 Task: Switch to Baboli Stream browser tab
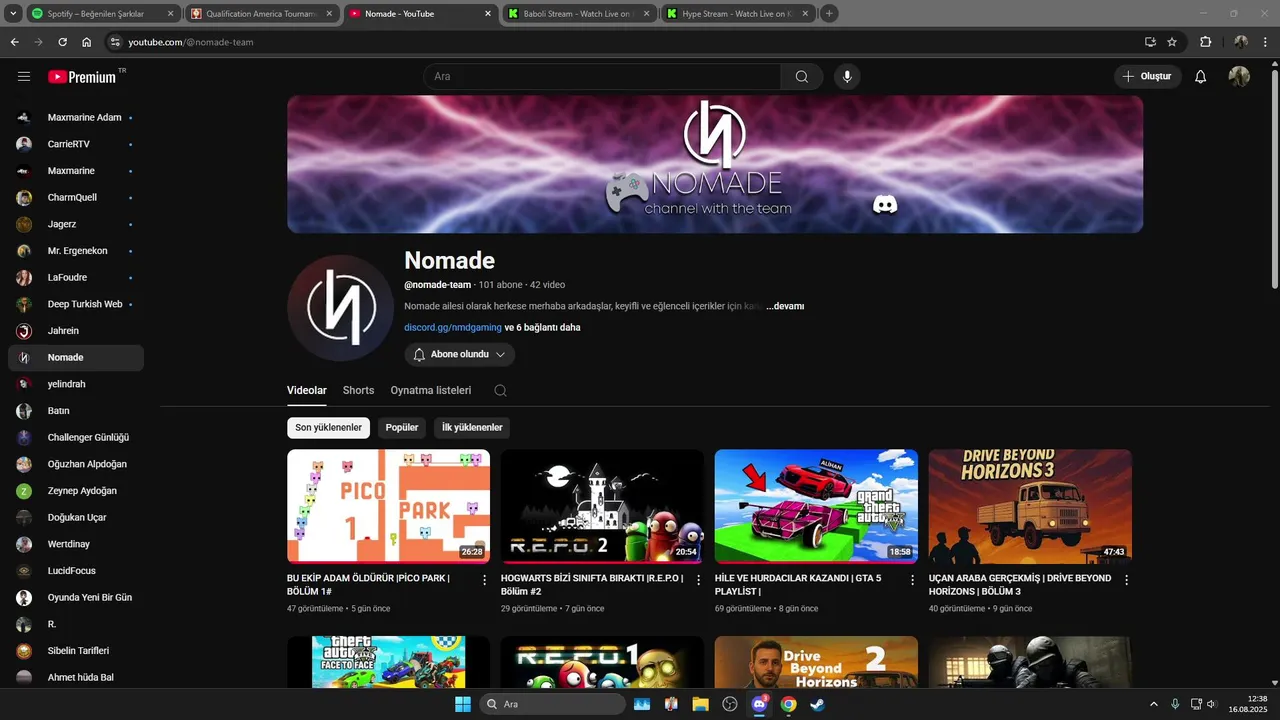click(x=580, y=14)
